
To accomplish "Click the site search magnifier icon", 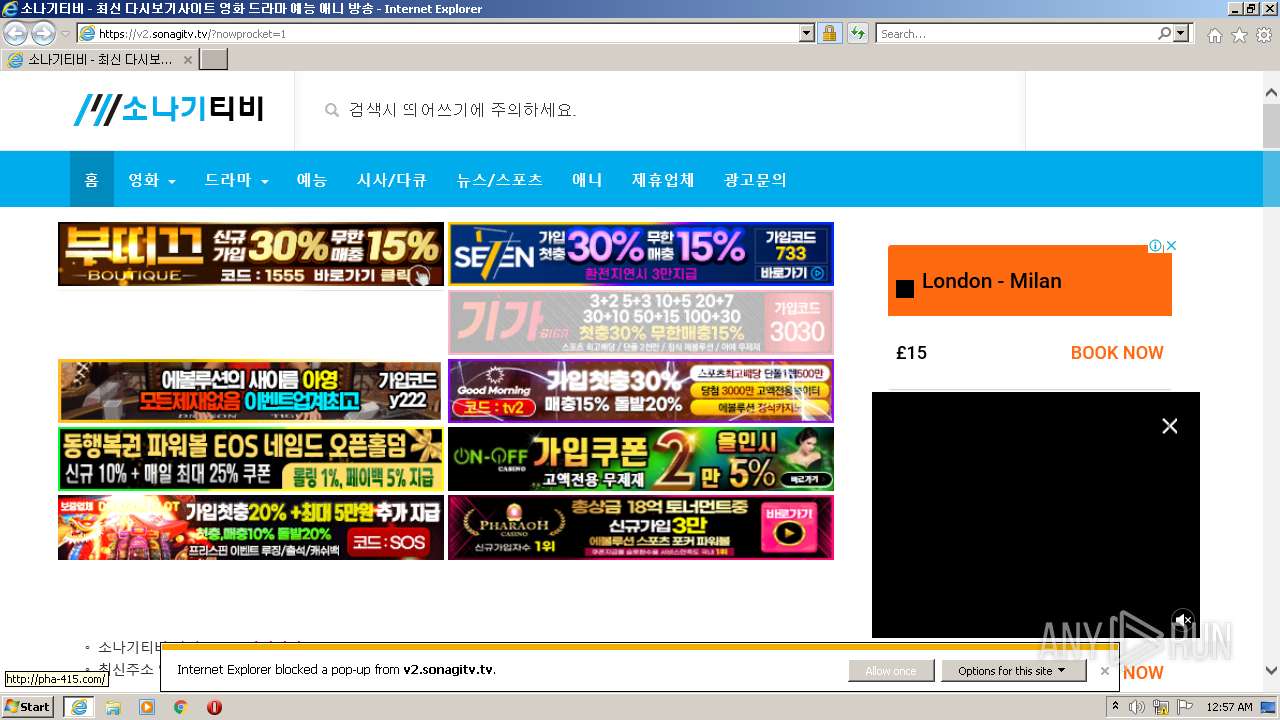I will [332, 110].
